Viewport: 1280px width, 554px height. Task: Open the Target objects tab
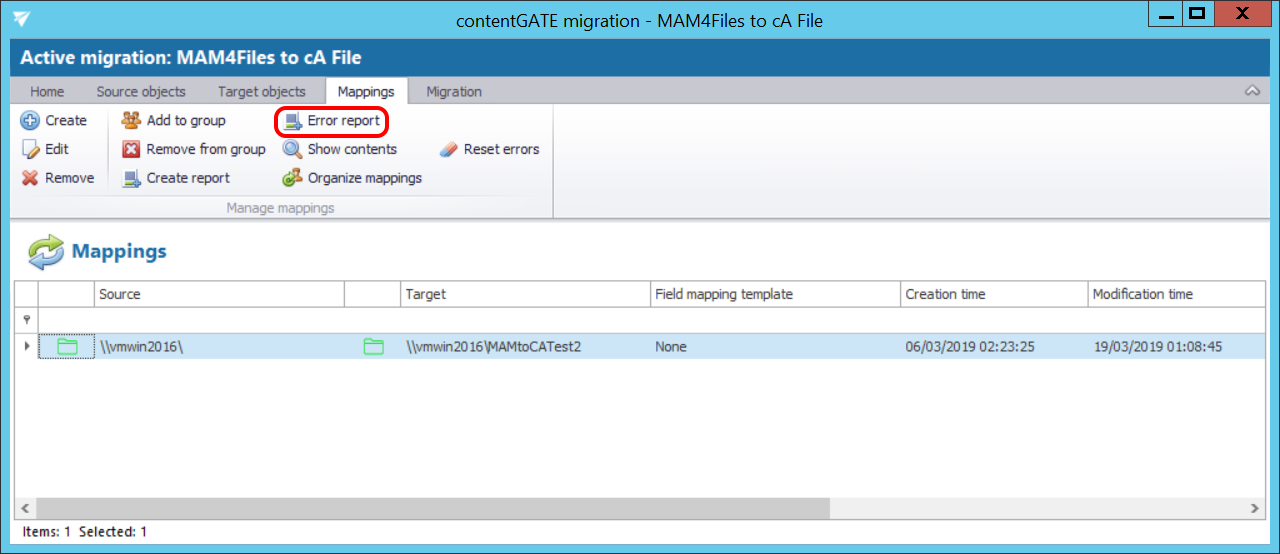point(262,91)
